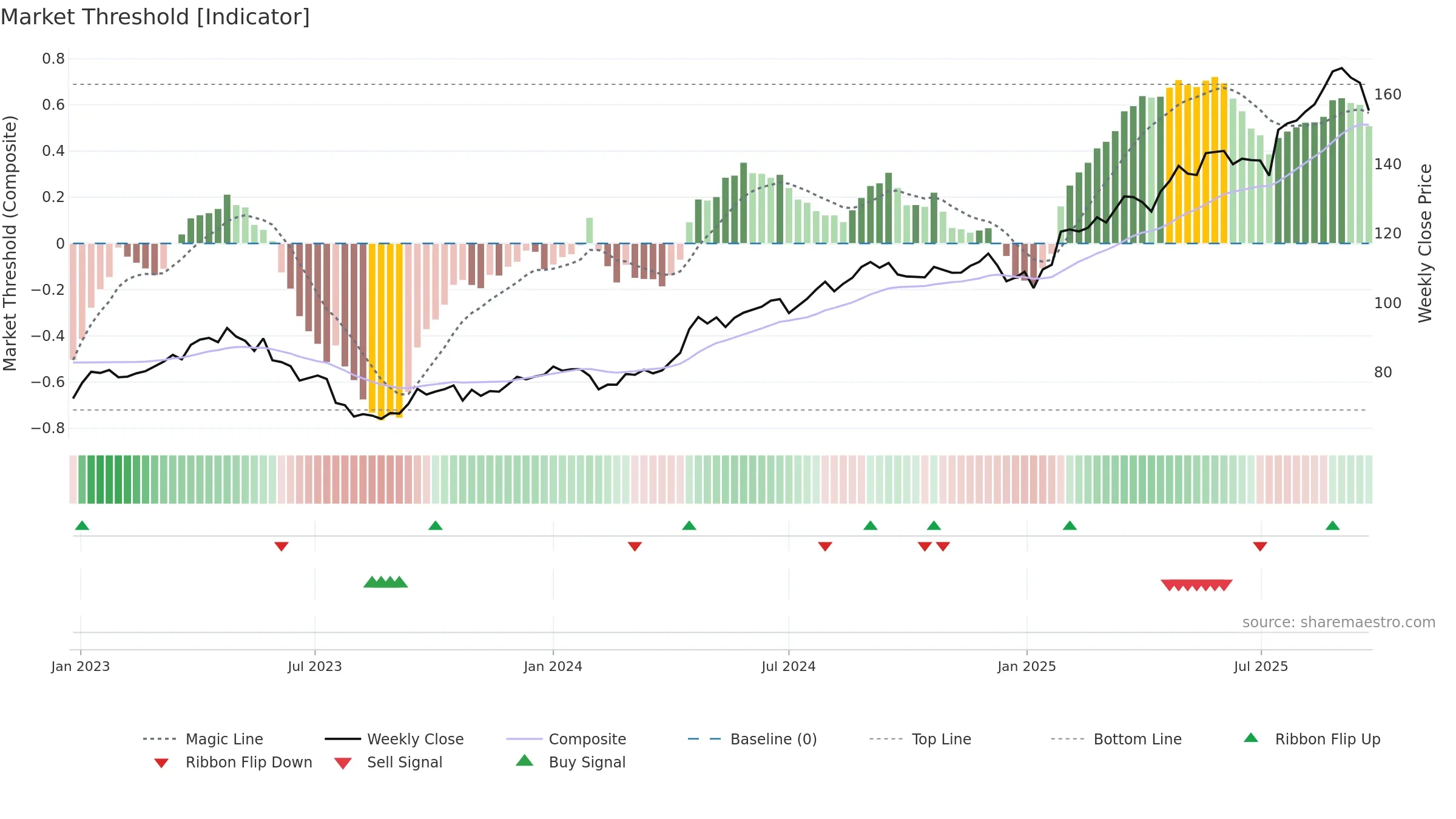
Task: Click the green Buy Signal triangle cluster in 2023
Action: point(386,582)
